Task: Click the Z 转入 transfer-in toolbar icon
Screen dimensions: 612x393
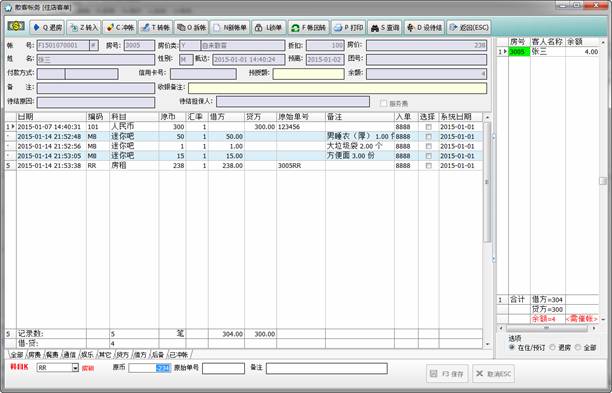Action: [84, 27]
